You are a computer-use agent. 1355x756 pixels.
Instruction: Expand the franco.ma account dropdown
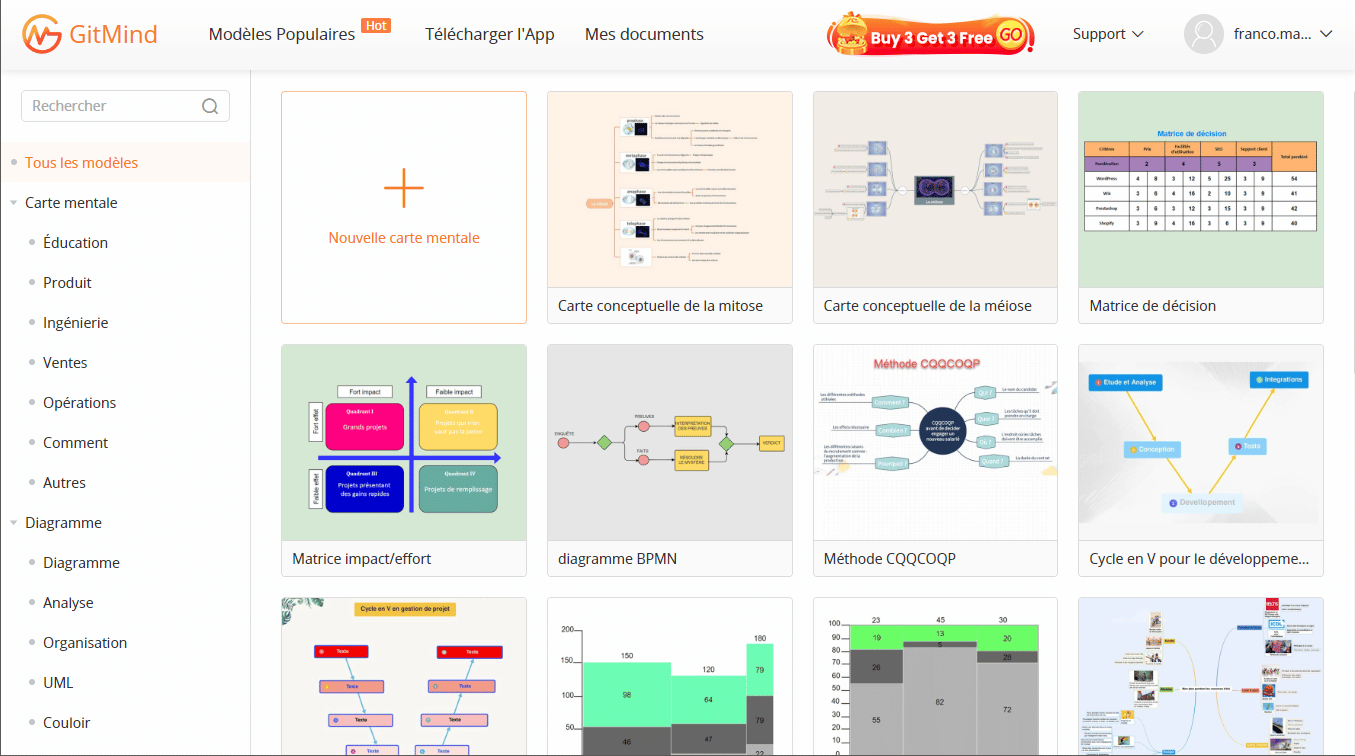coord(1326,34)
